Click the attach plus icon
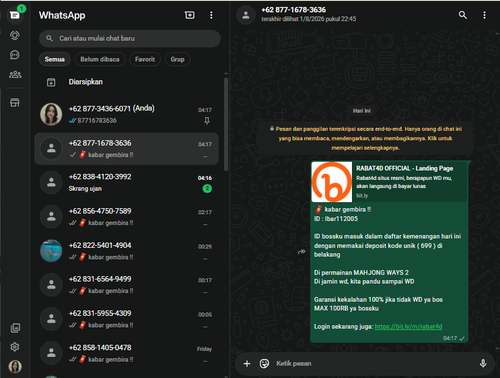 coord(247,363)
